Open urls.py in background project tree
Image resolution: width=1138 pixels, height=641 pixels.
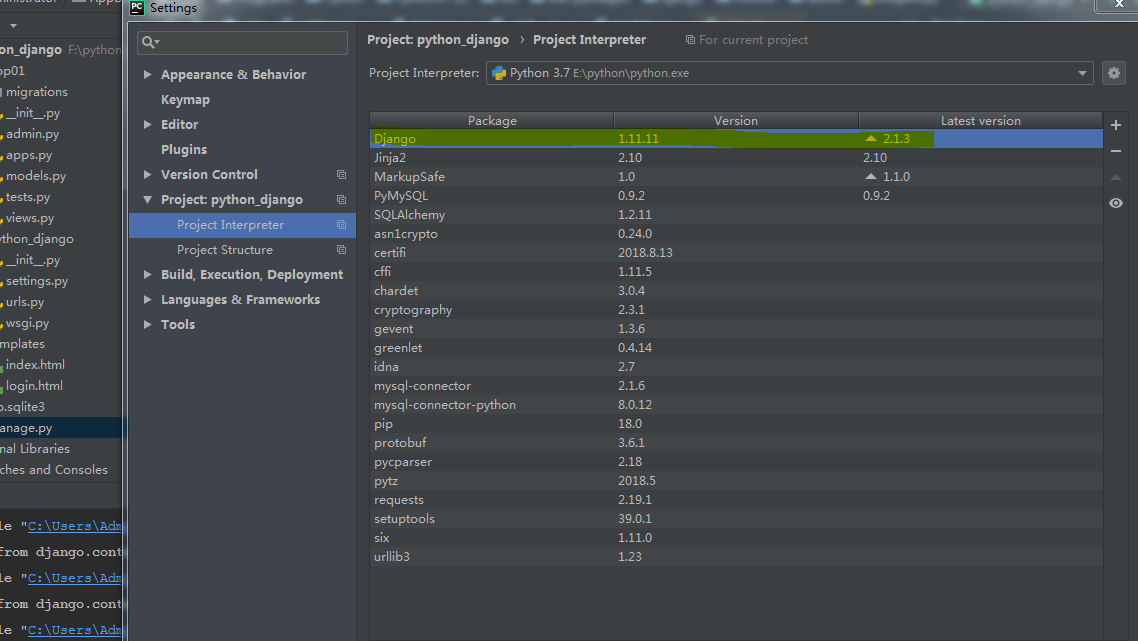(x=25, y=302)
